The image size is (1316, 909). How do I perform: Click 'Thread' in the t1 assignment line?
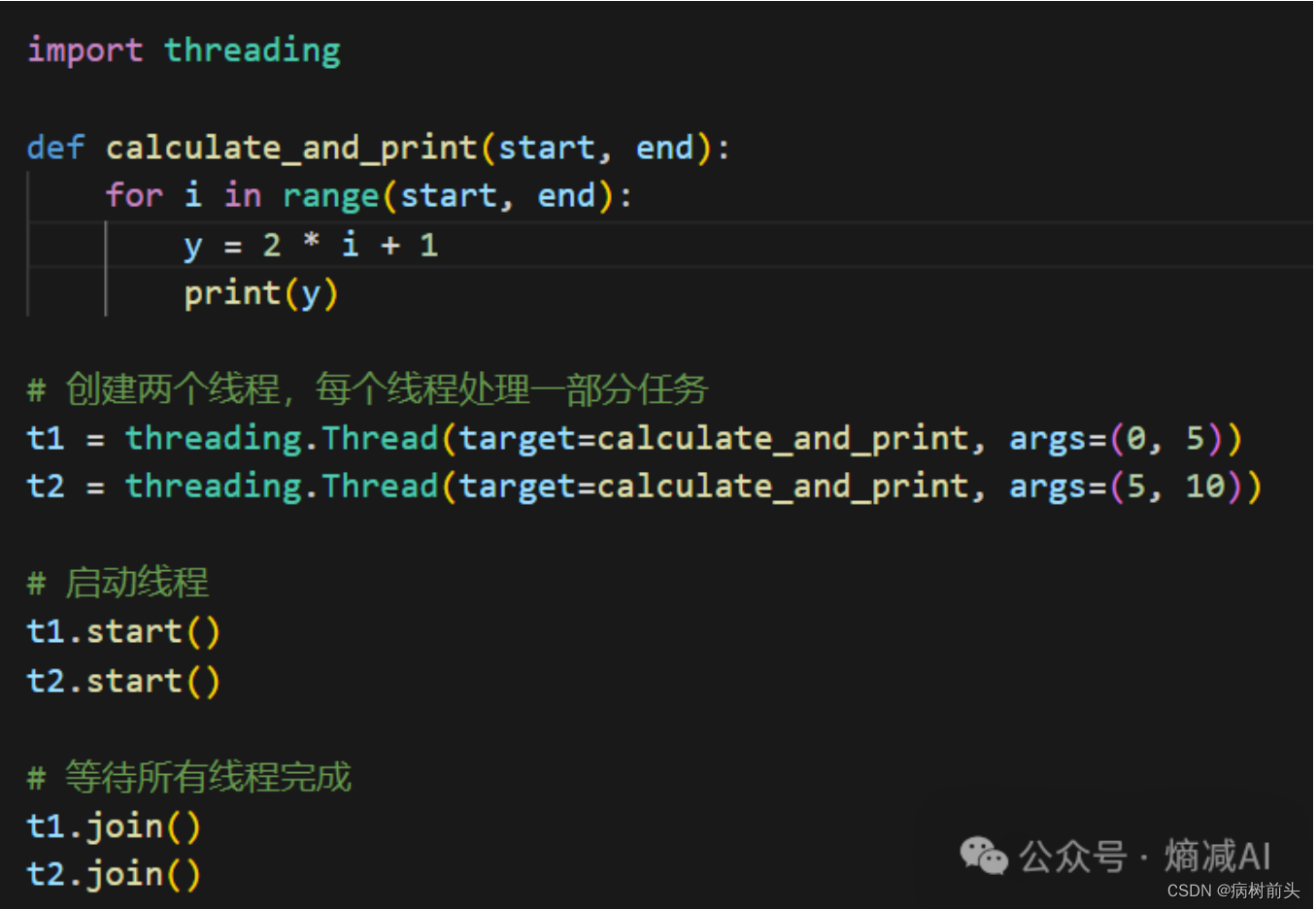pyautogui.click(x=380, y=438)
